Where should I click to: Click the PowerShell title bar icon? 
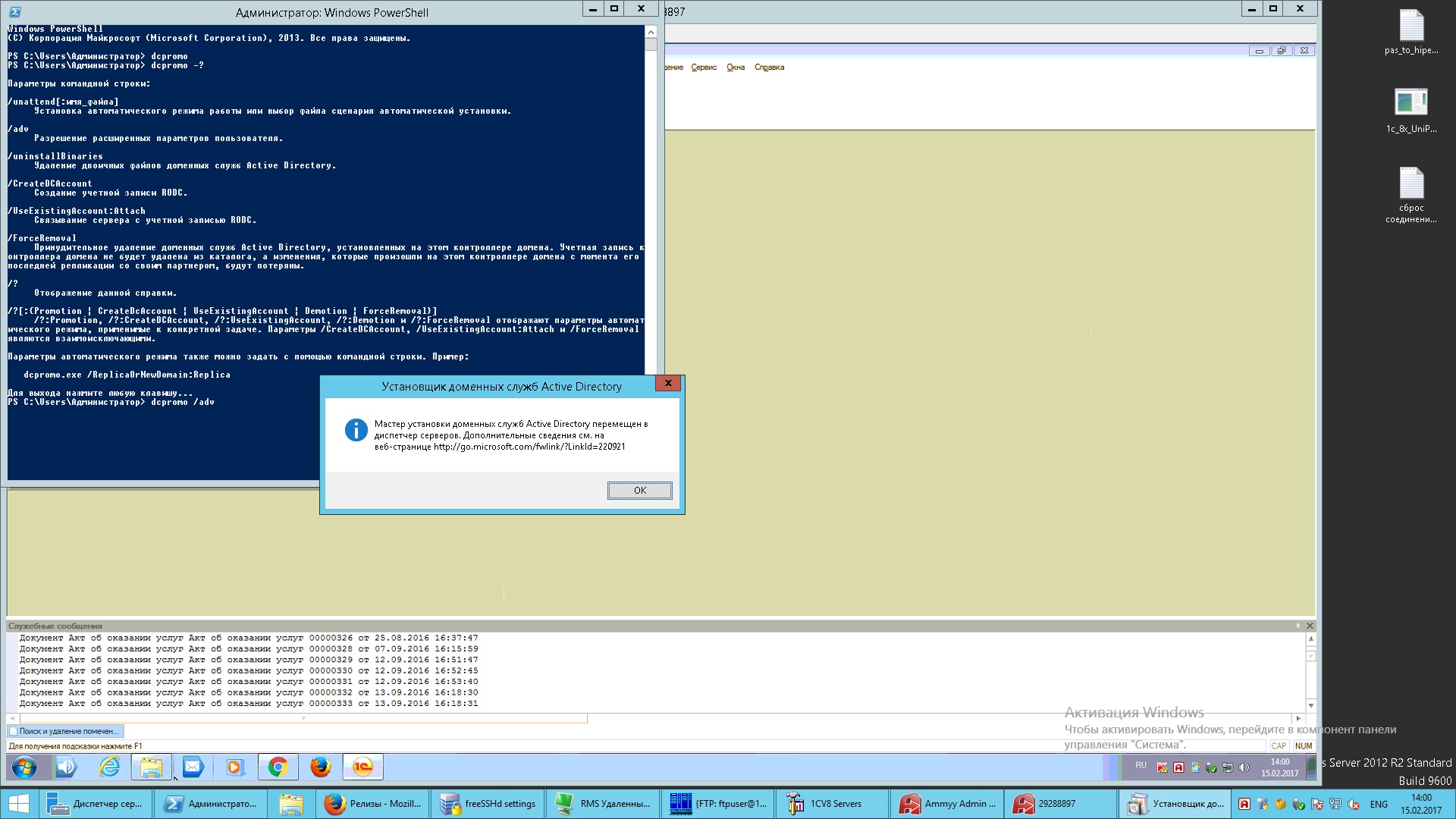15,12
